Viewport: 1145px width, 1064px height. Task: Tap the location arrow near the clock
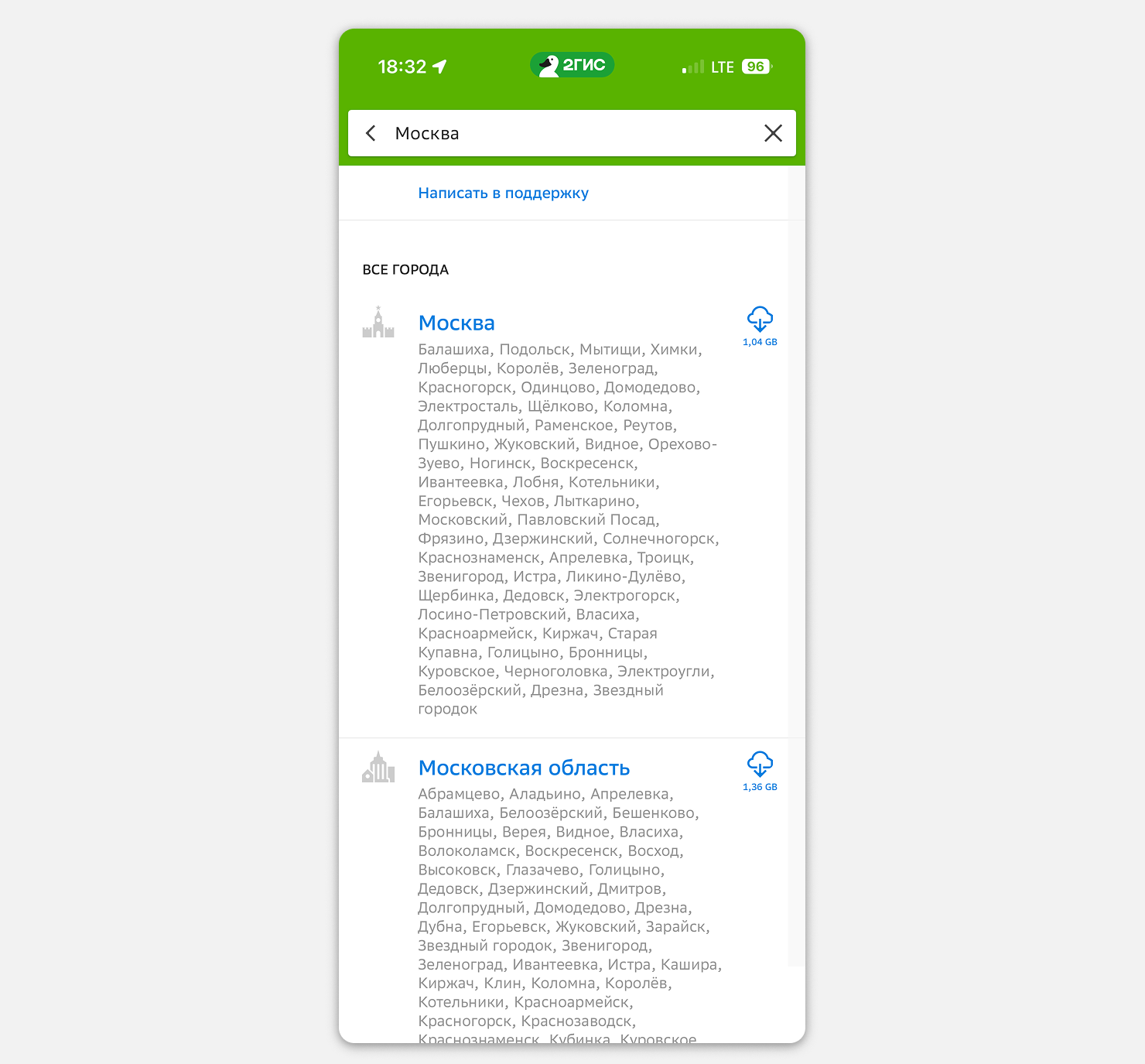[440, 67]
